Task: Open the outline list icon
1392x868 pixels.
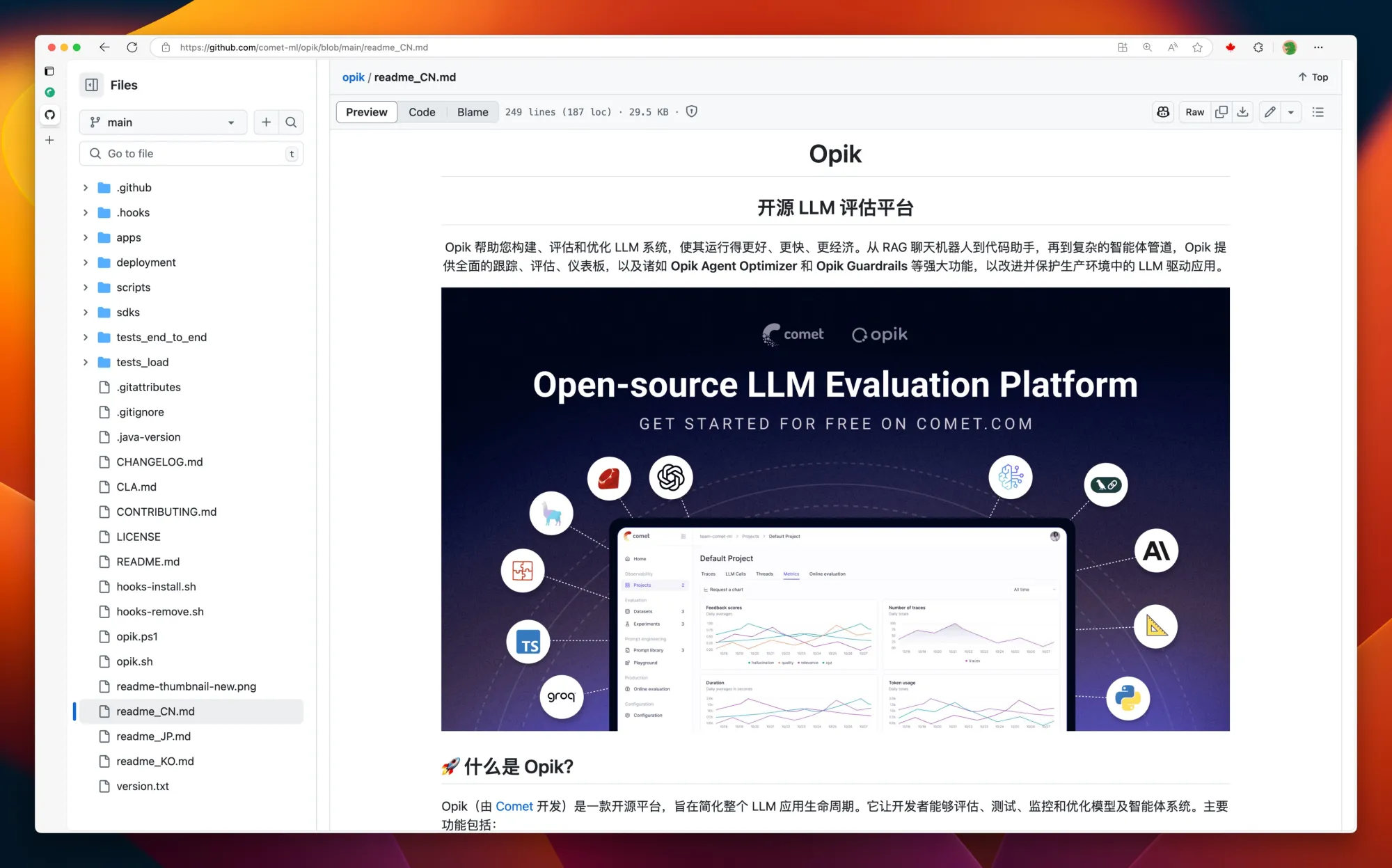Action: pyautogui.click(x=1318, y=112)
